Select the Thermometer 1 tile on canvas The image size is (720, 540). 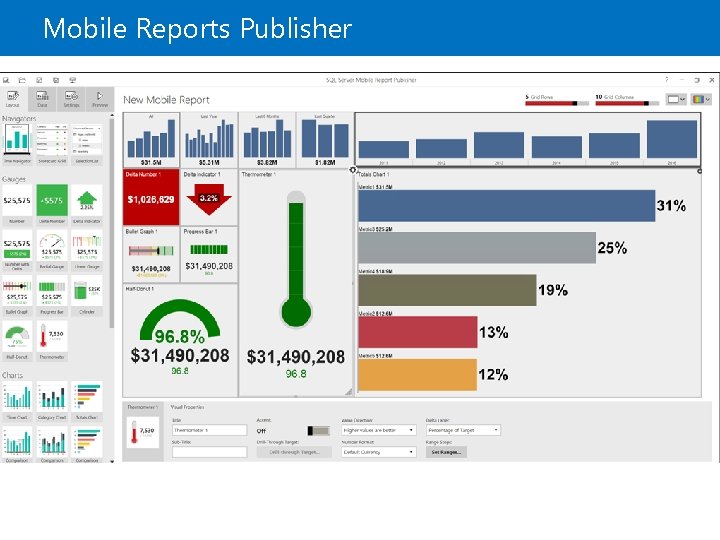[x=296, y=283]
